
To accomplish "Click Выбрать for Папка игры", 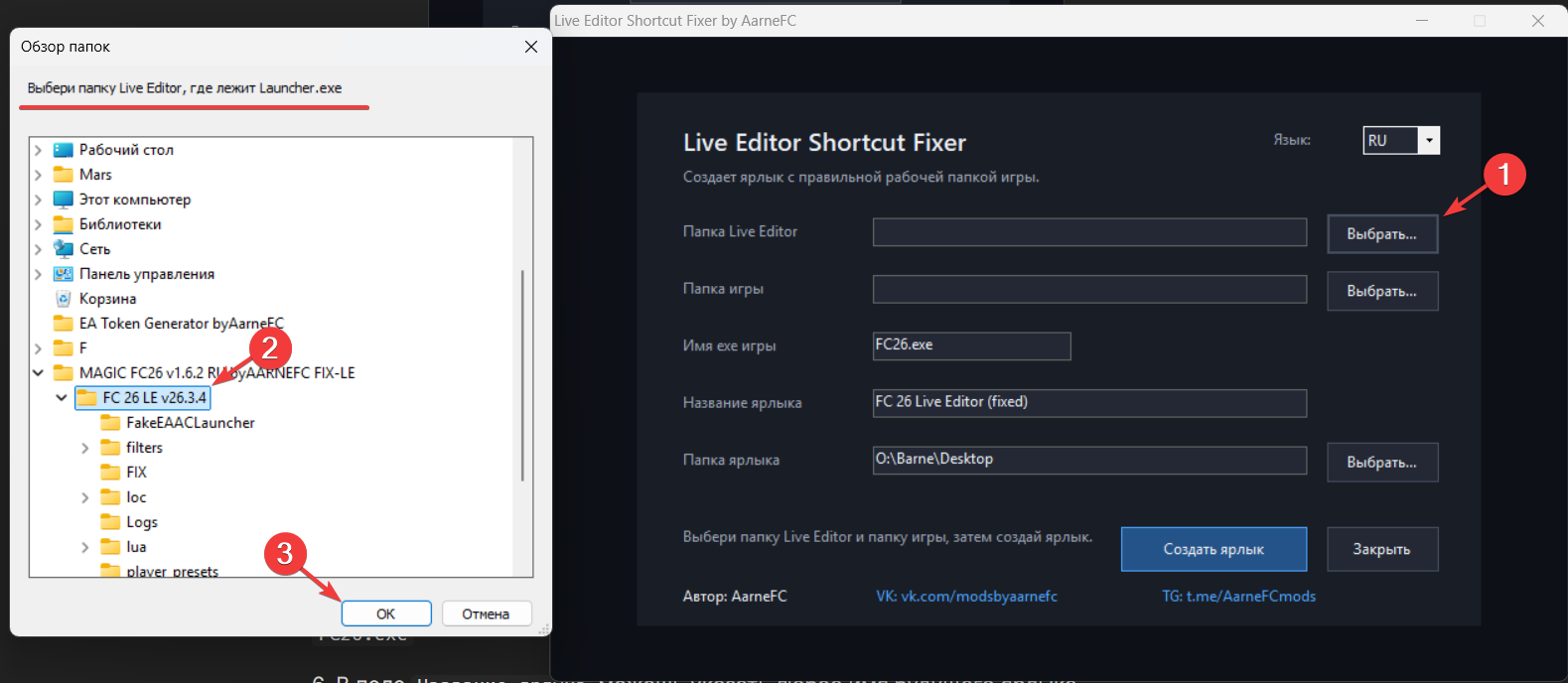I will [x=1382, y=291].
